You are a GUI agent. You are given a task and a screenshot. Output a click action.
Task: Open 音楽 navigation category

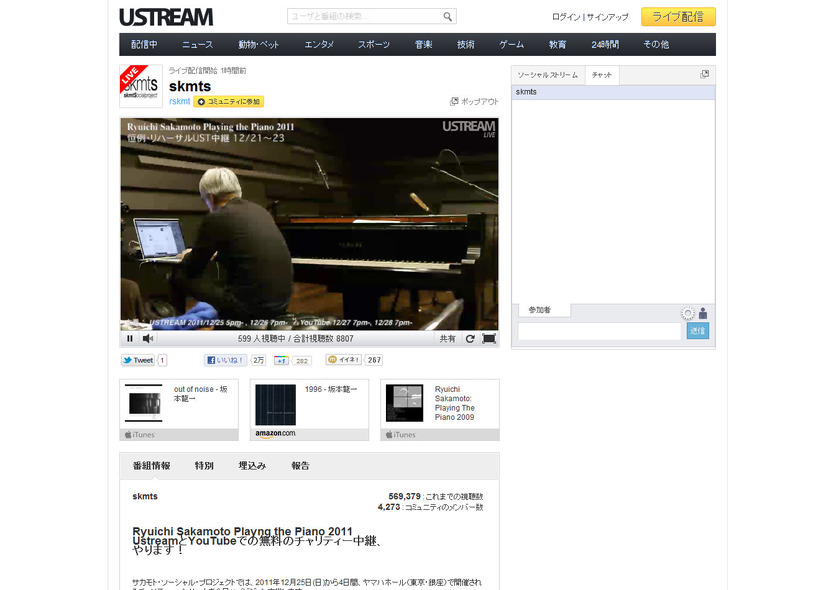tap(424, 45)
